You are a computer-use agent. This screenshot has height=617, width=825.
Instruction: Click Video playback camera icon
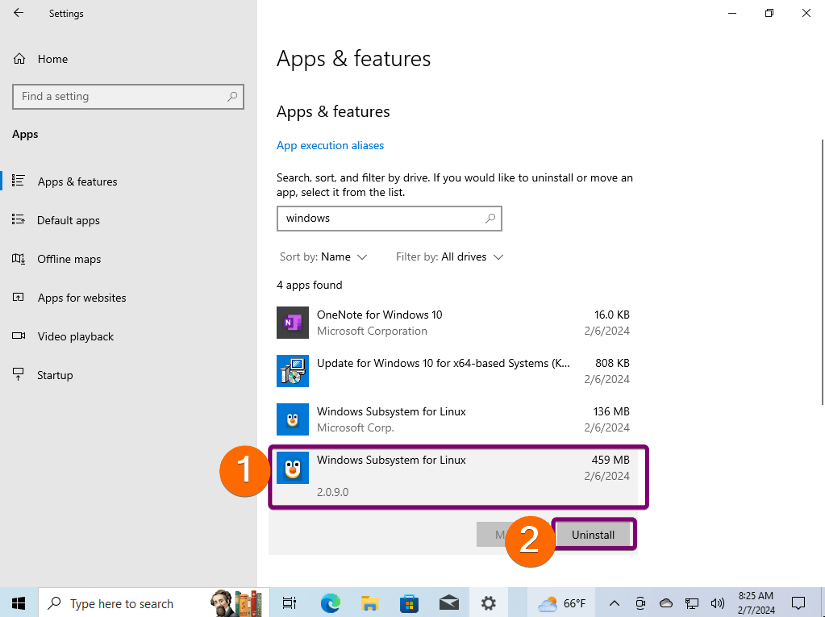click(x=18, y=336)
